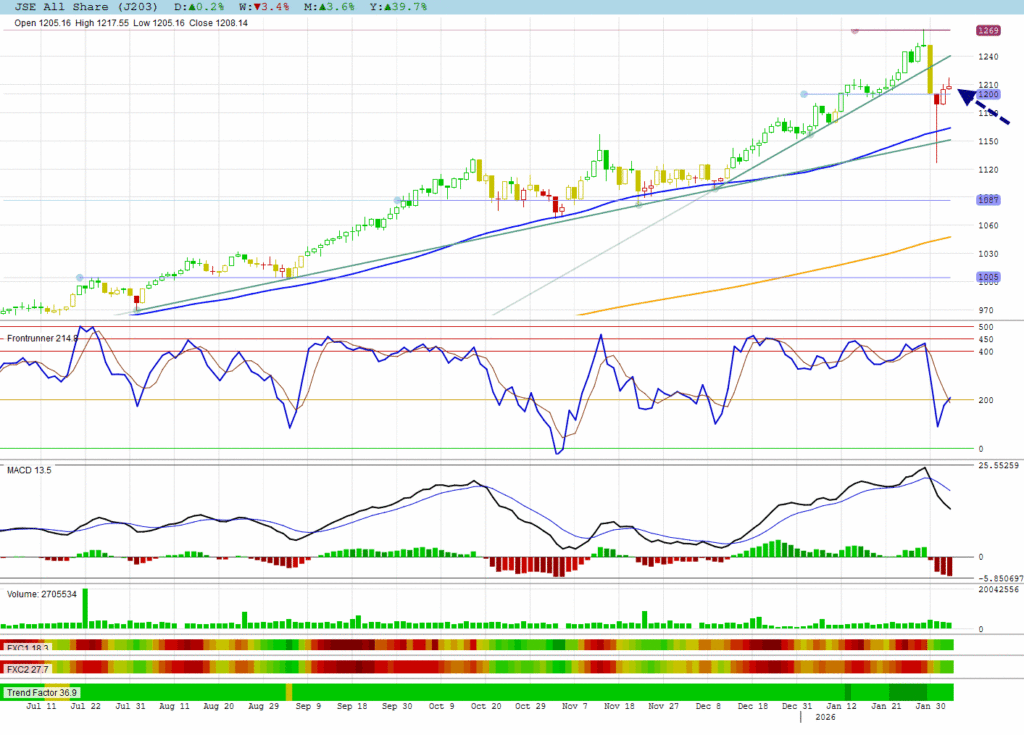Viewport: 1024px width, 735px height.
Task: Click the FXC1 heatmap label
Action: 27,647
